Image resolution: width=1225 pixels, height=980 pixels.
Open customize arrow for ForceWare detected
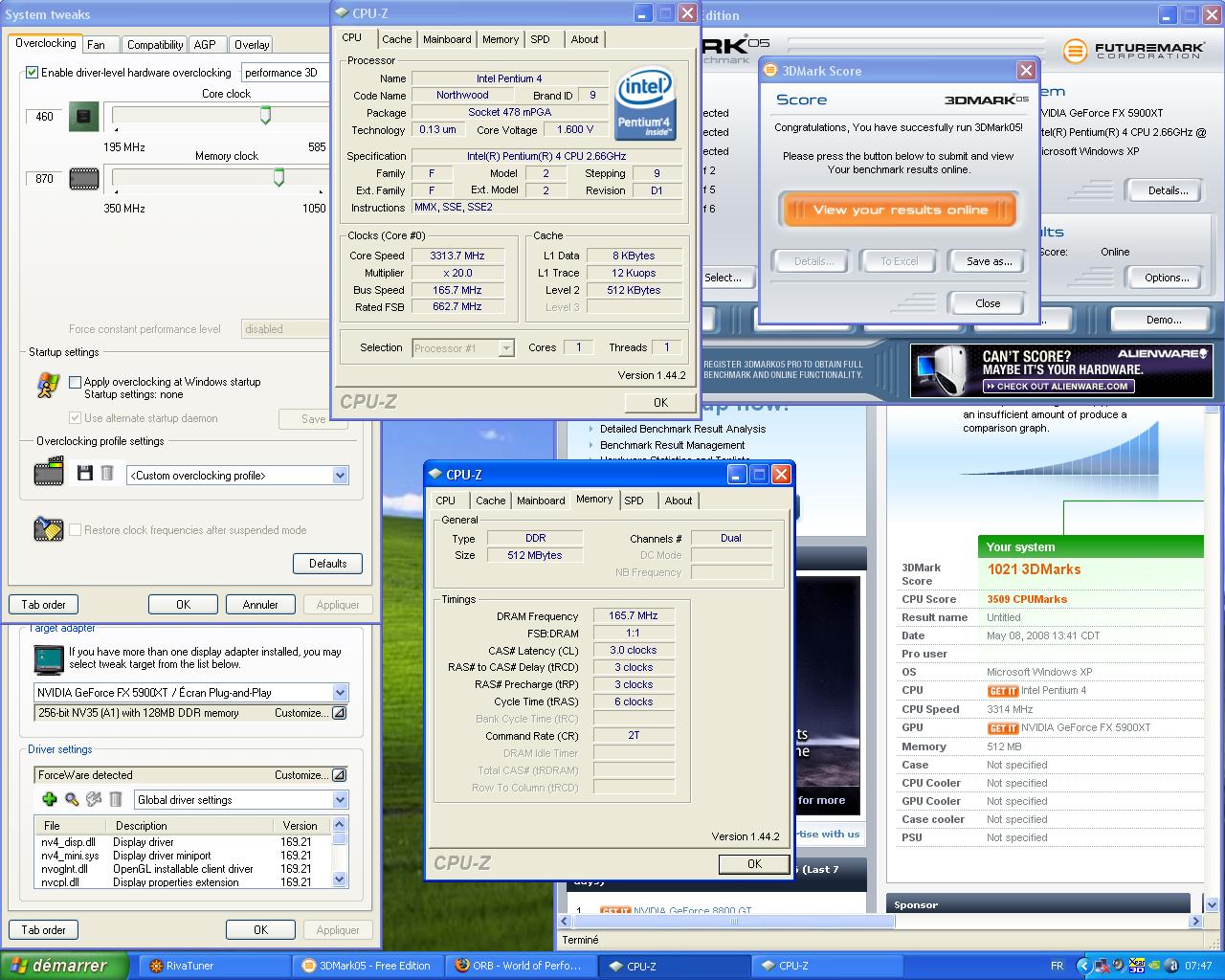(339, 775)
